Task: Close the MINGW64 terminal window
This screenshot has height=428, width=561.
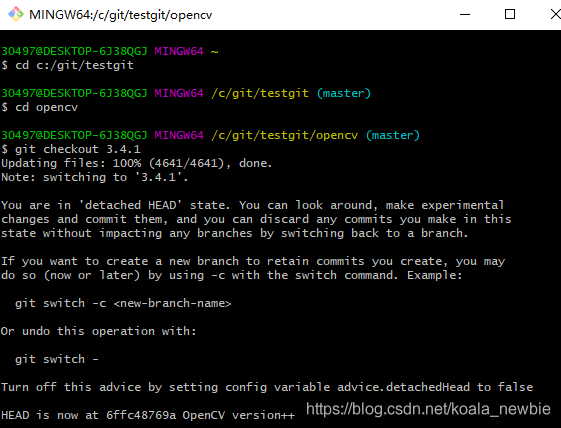Action: [554, 15]
